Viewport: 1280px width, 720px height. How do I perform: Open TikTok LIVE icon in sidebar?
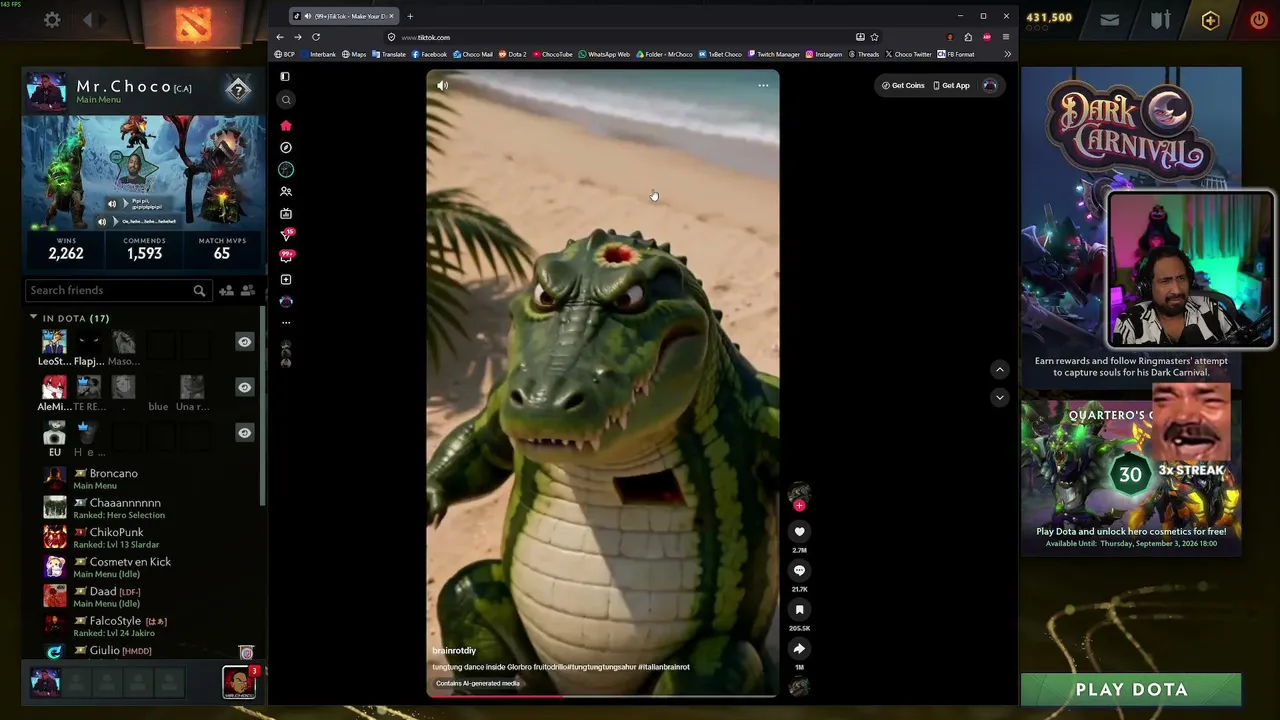286,214
